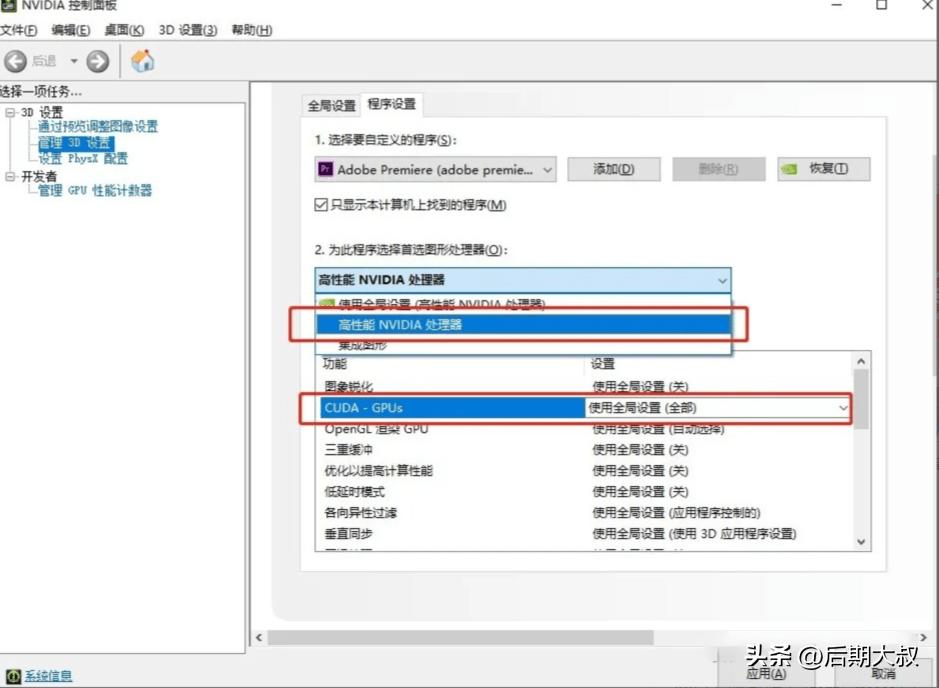Image resolution: width=939 pixels, height=688 pixels.
Task: Open the preferred graphics processor dropdown
Action: (722, 280)
